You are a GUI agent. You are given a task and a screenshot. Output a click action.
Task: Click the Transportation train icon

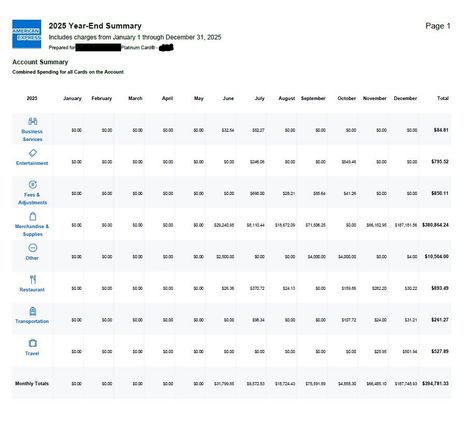click(33, 311)
